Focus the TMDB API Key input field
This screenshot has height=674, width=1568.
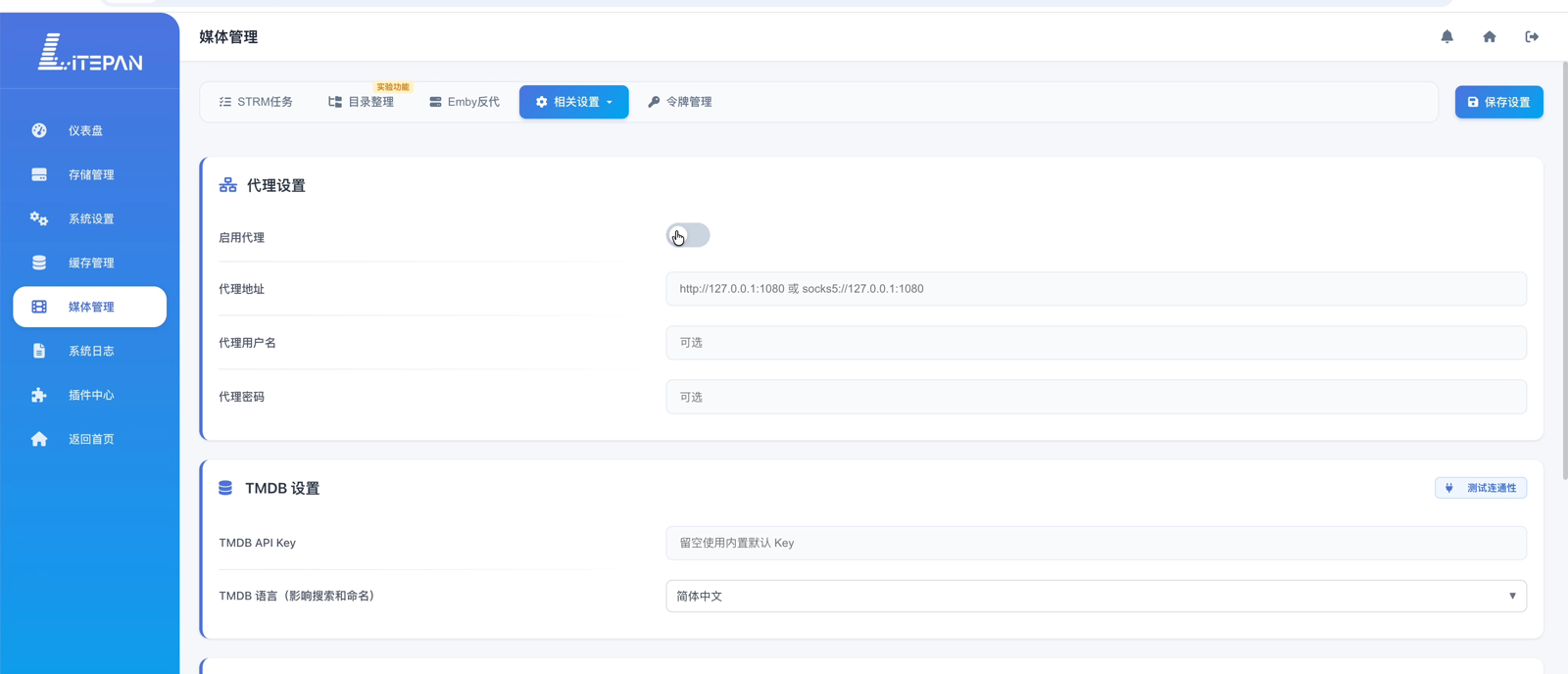tap(1096, 543)
